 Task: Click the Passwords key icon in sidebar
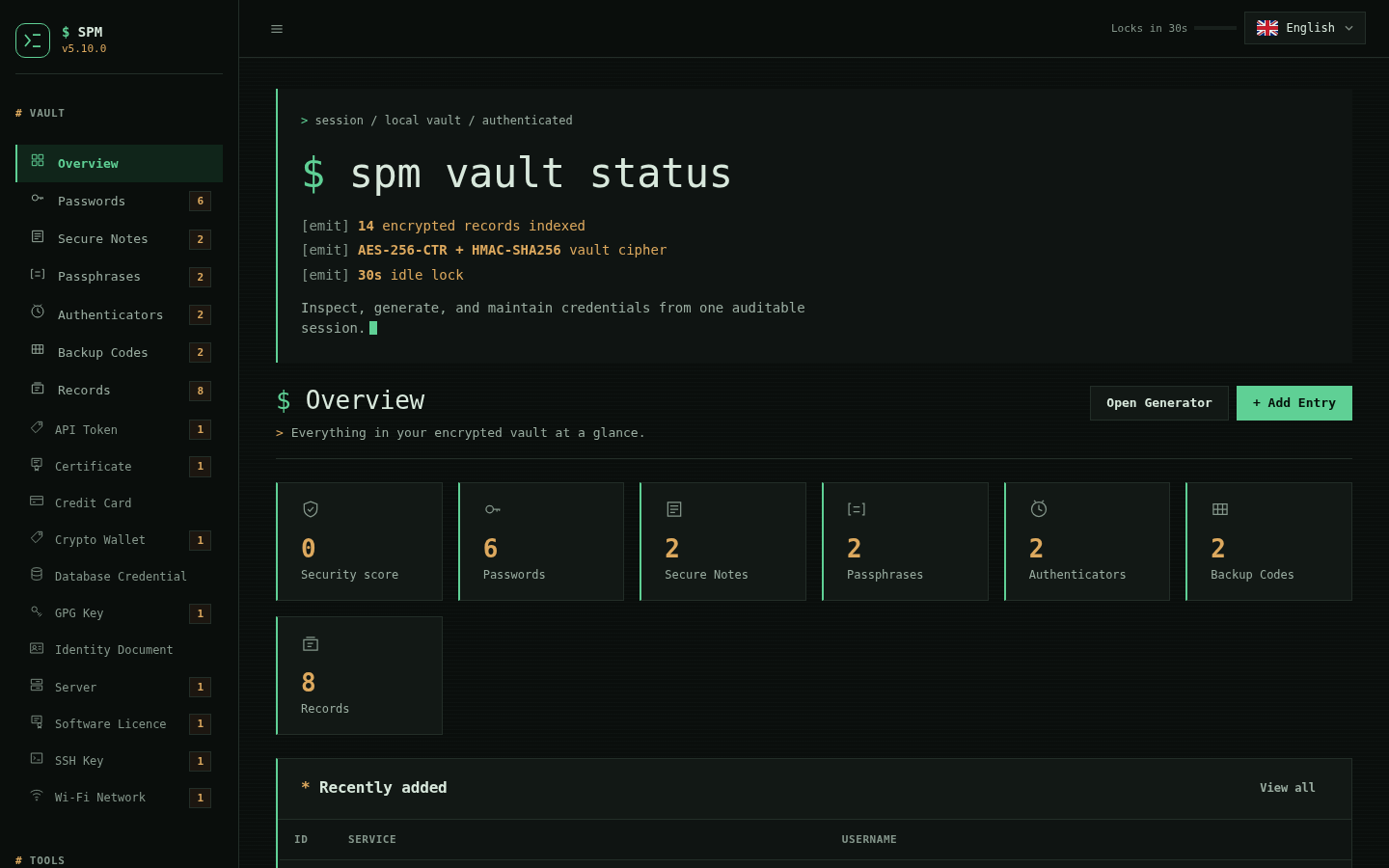38,198
